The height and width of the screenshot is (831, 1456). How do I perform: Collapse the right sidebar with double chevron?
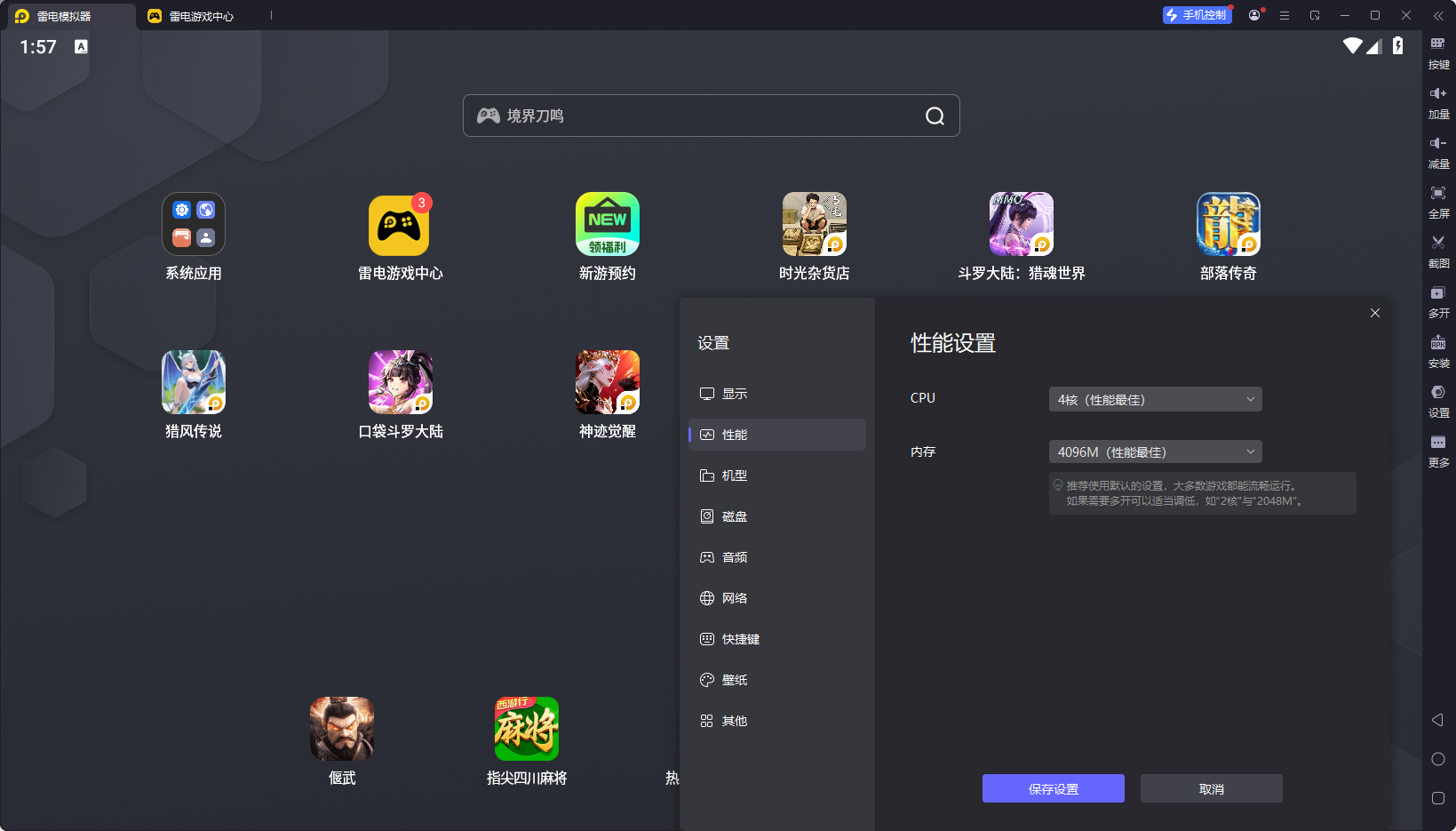(x=1438, y=15)
